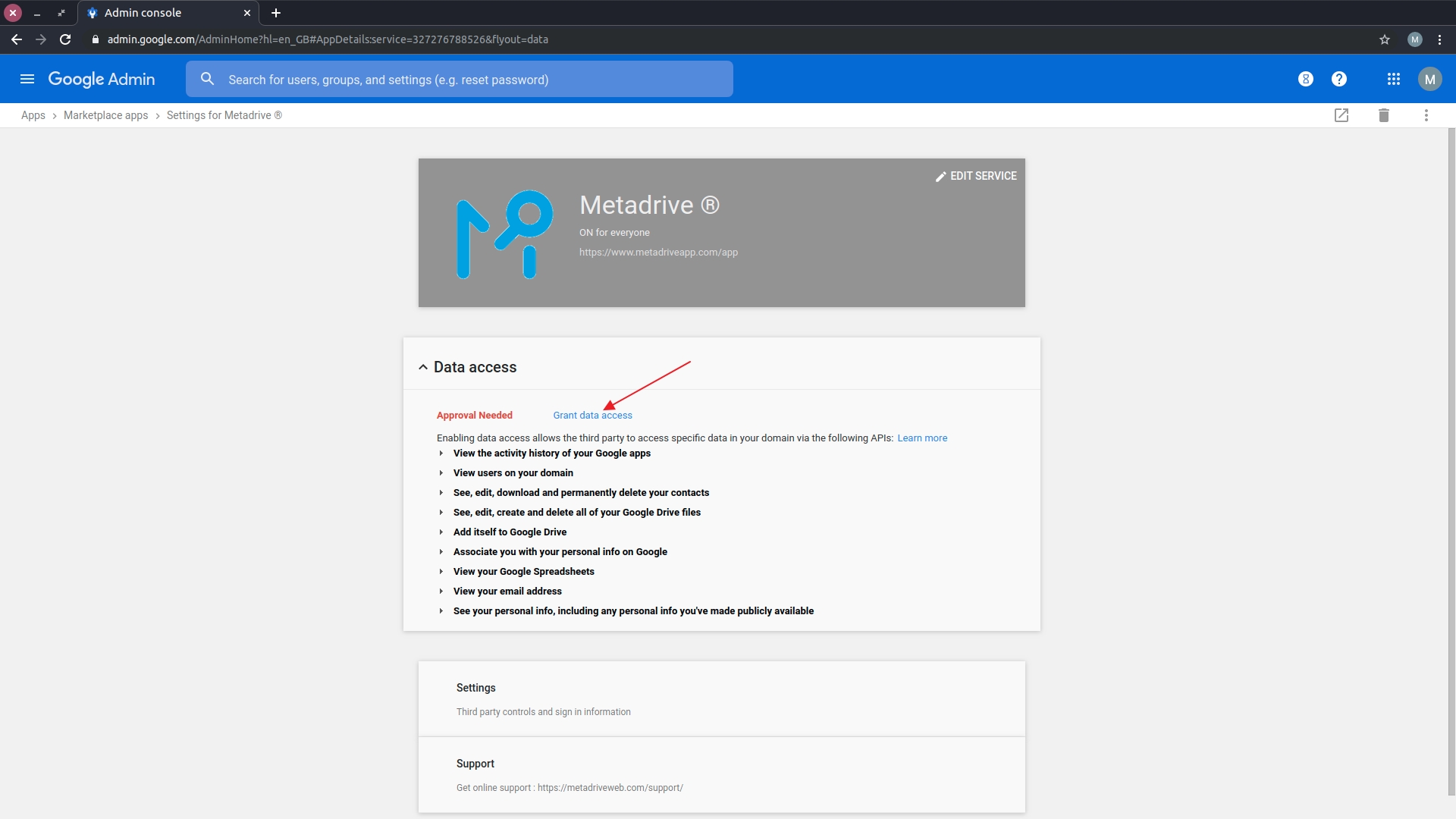Expand the activity history permissions item
Viewport: 1456px width, 819px height.
[x=441, y=453]
